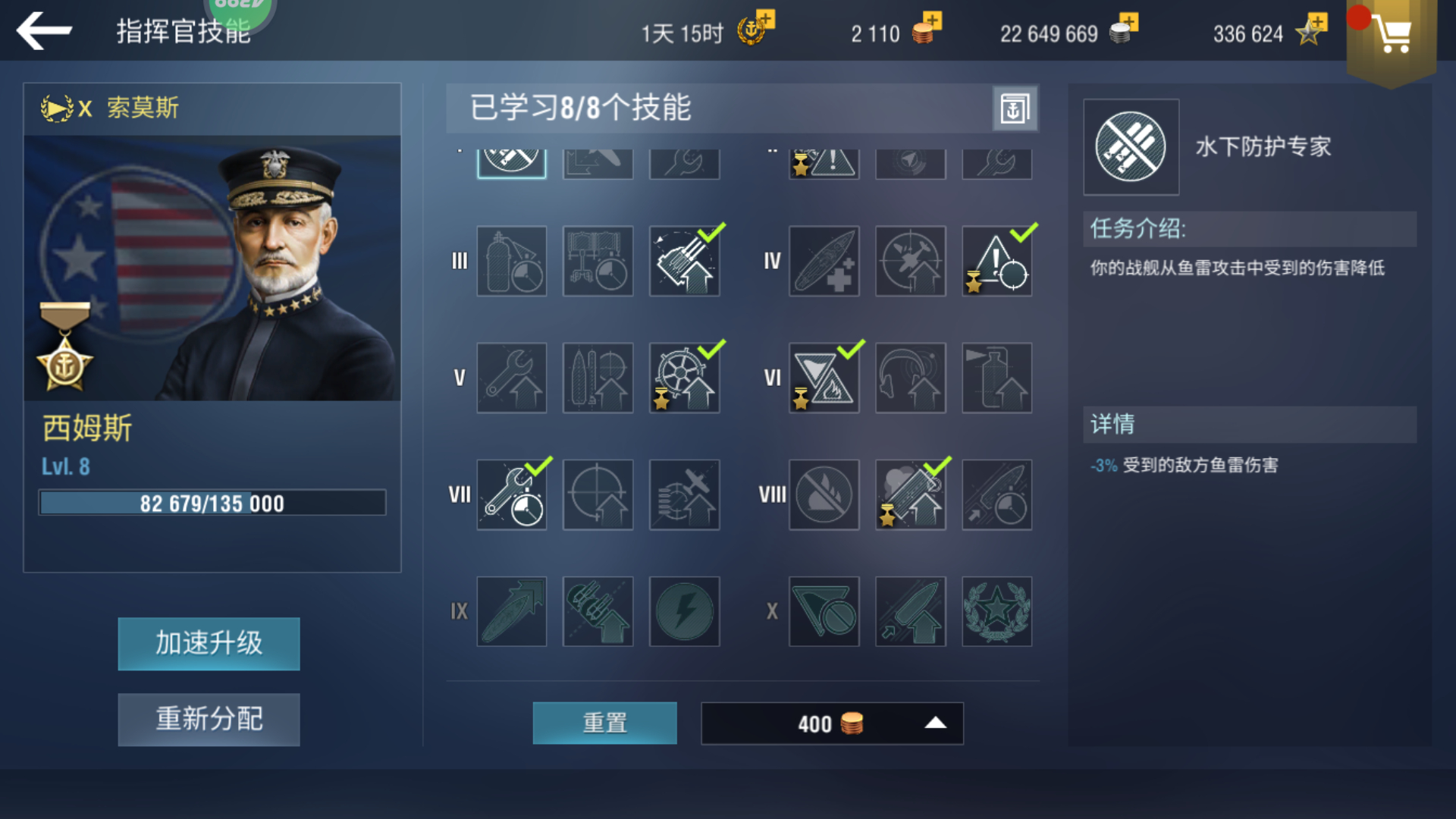Select the star wreath skill in row X
The image size is (1456, 819).
pos(996,611)
